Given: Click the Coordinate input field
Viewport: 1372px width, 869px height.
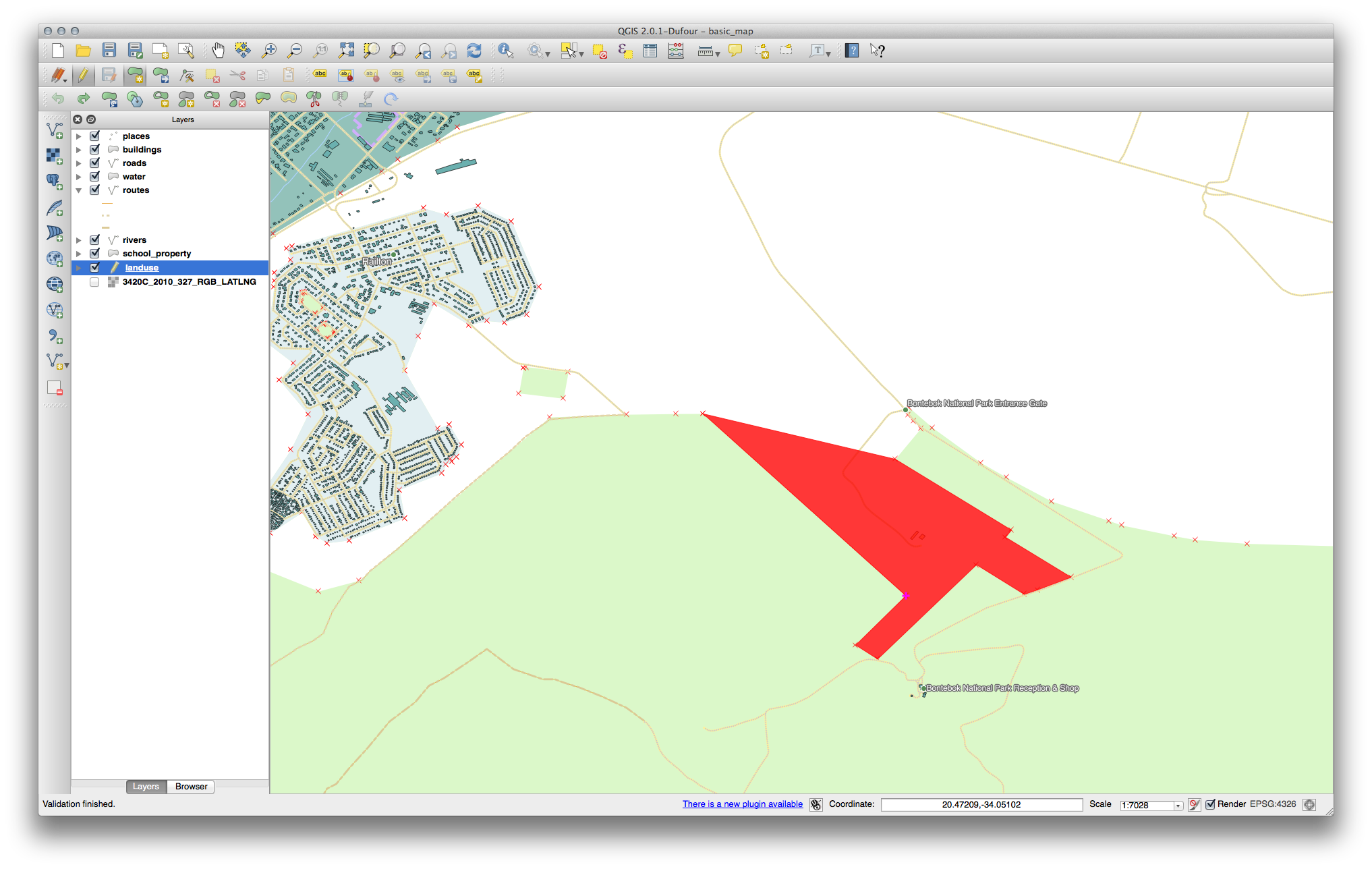Looking at the screenshot, I should tap(981, 804).
